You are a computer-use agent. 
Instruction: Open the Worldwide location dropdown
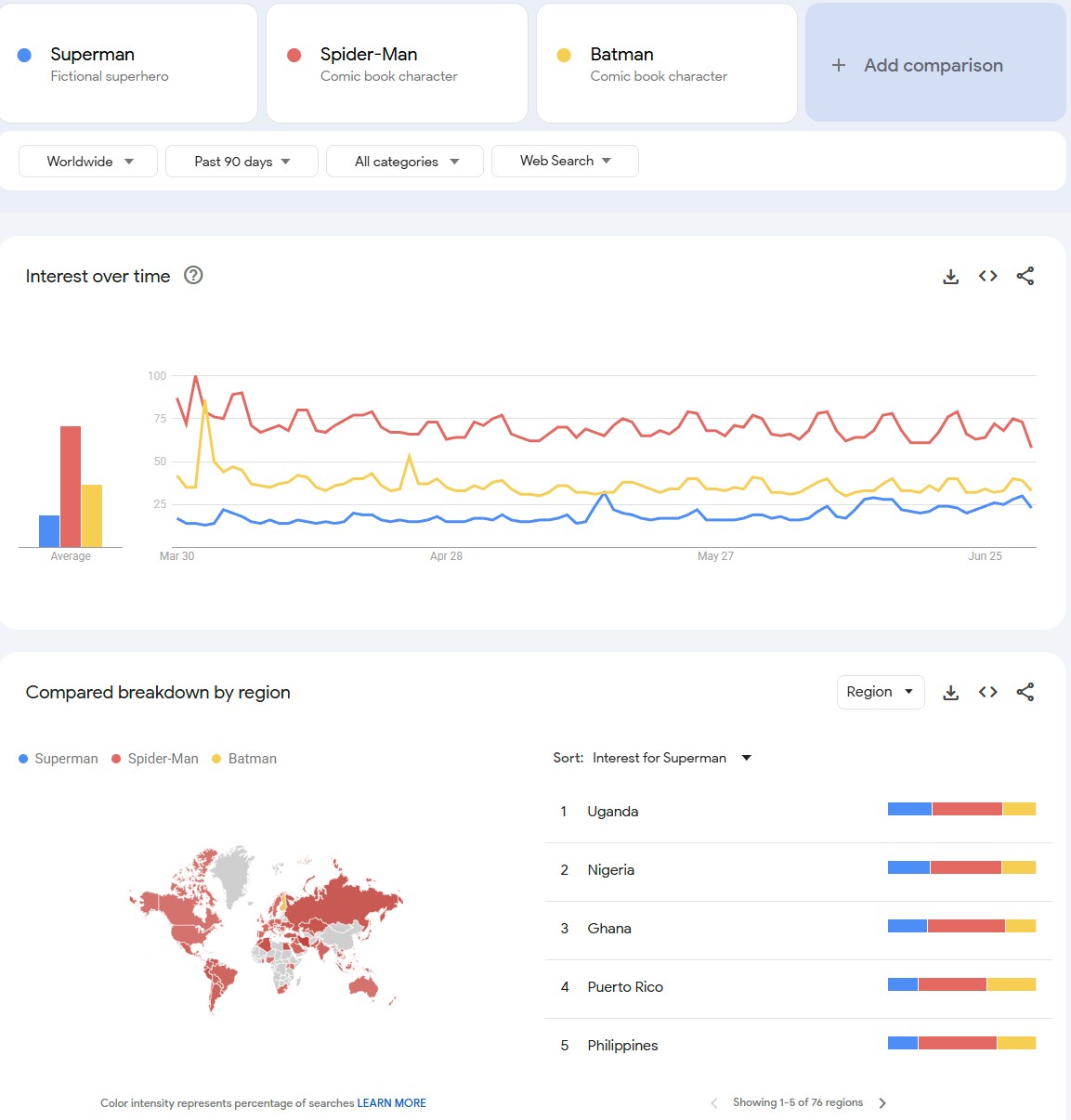(x=88, y=161)
